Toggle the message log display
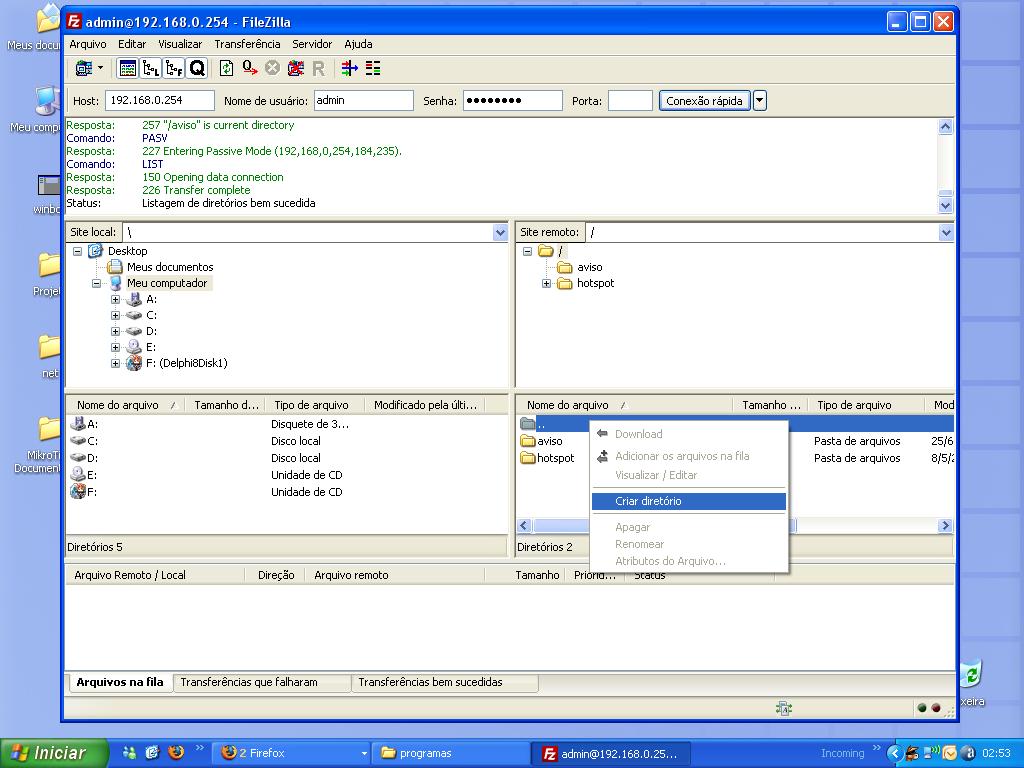This screenshot has height=768, width=1024. tap(128, 68)
